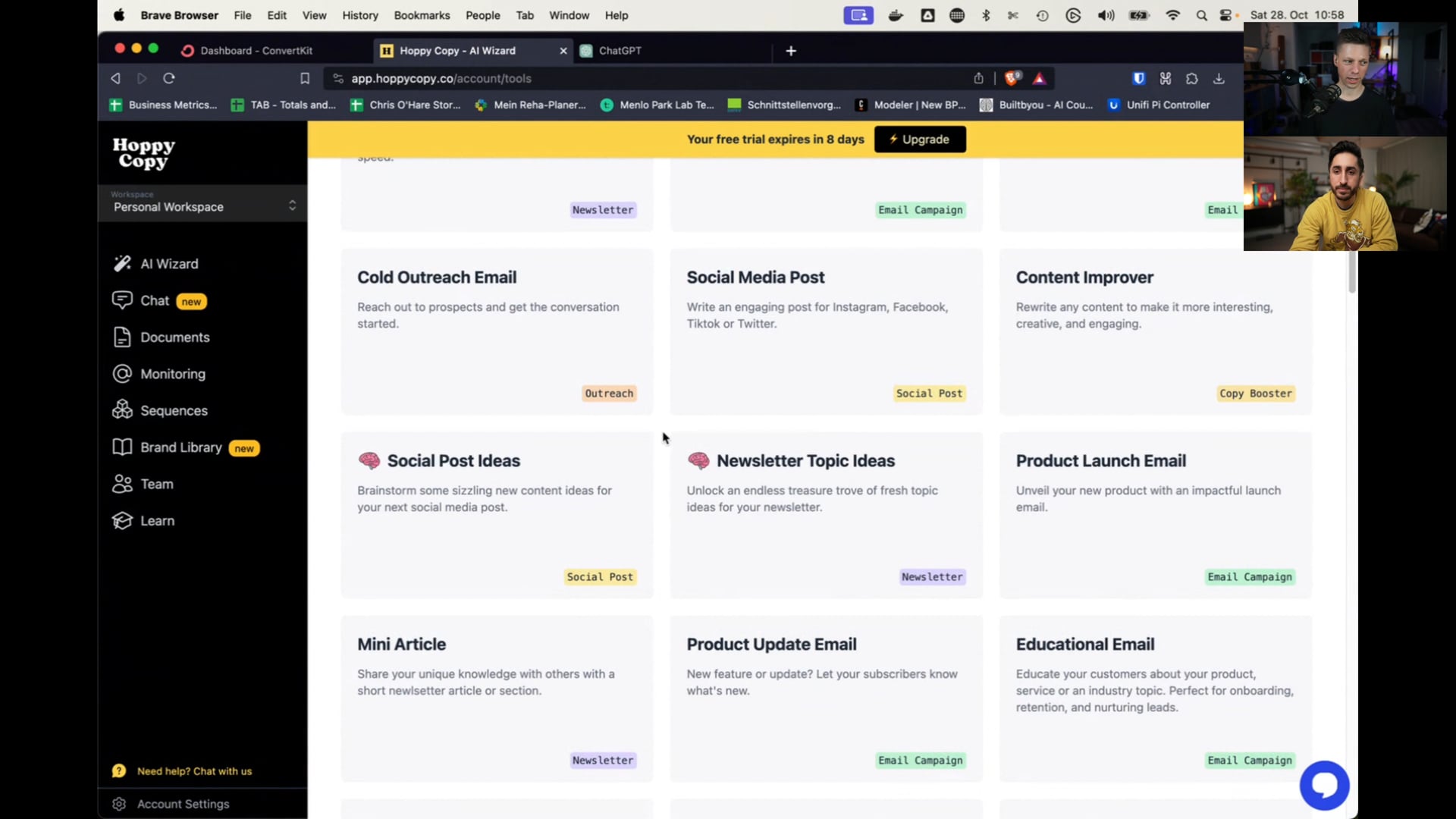Click the Documents page icon

click(x=122, y=337)
